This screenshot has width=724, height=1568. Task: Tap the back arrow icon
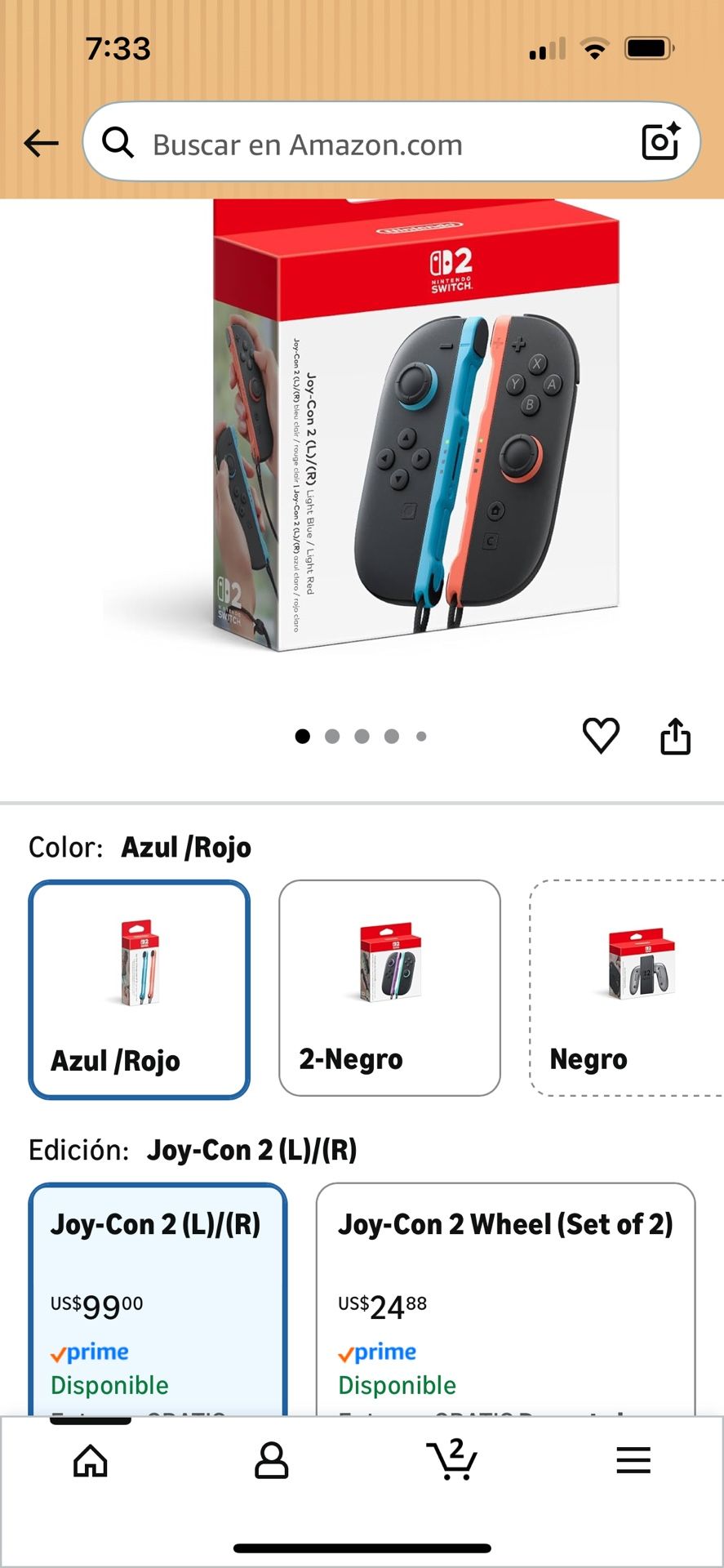point(41,143)
